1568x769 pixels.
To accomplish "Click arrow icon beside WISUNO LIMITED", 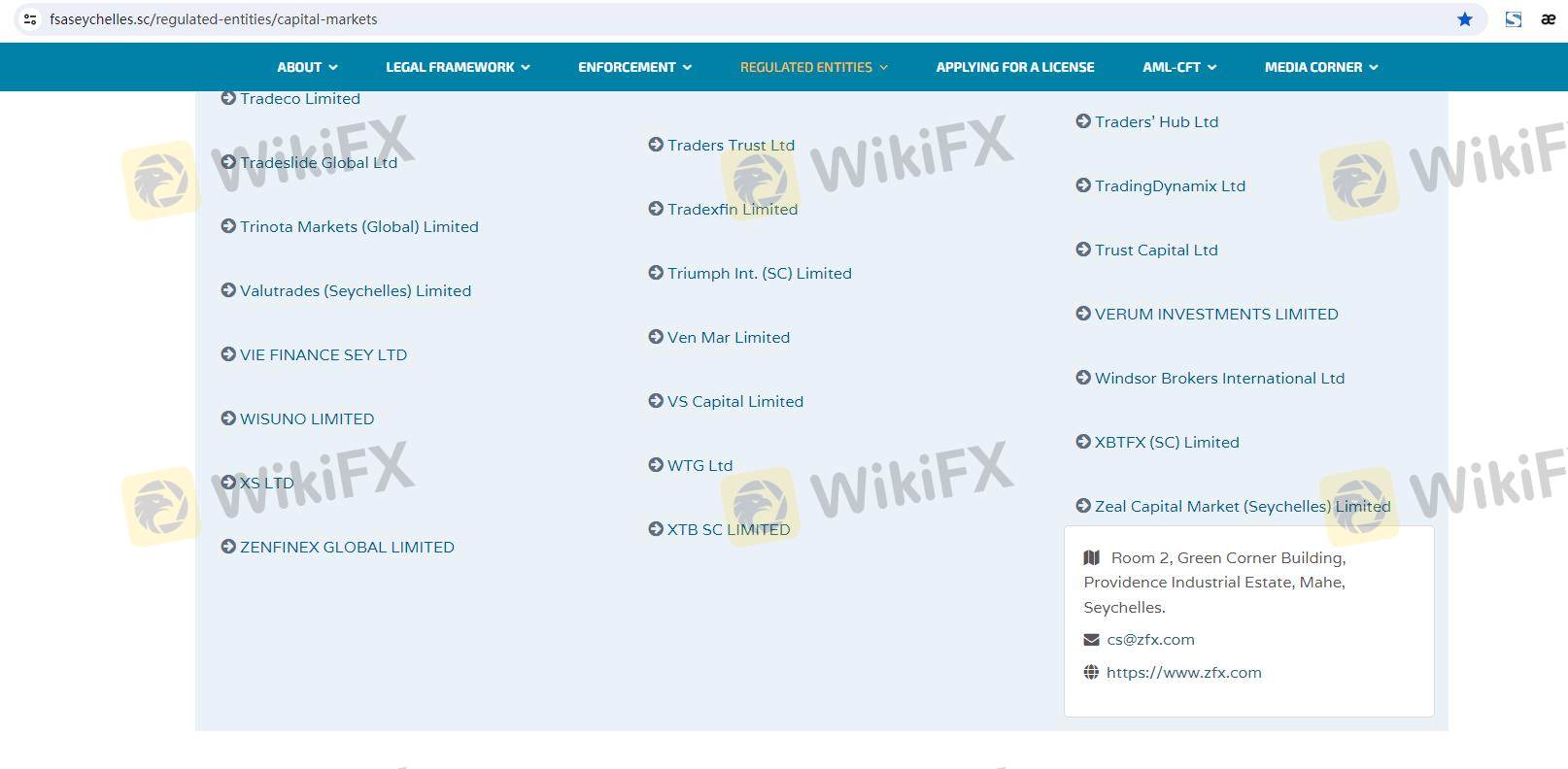I will click(228, 418).
